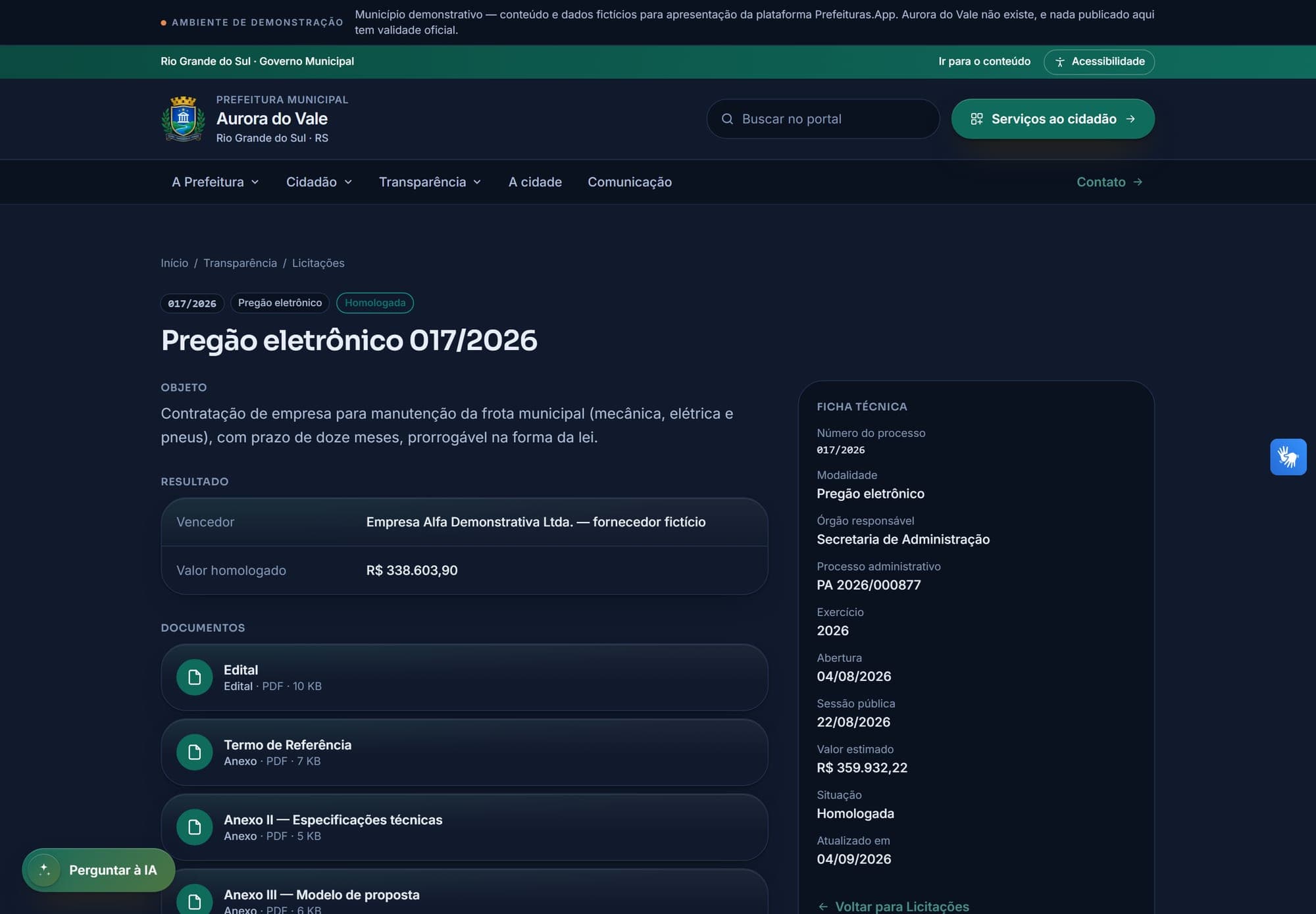Select the value R$ 338.603,90

[412, 571]
